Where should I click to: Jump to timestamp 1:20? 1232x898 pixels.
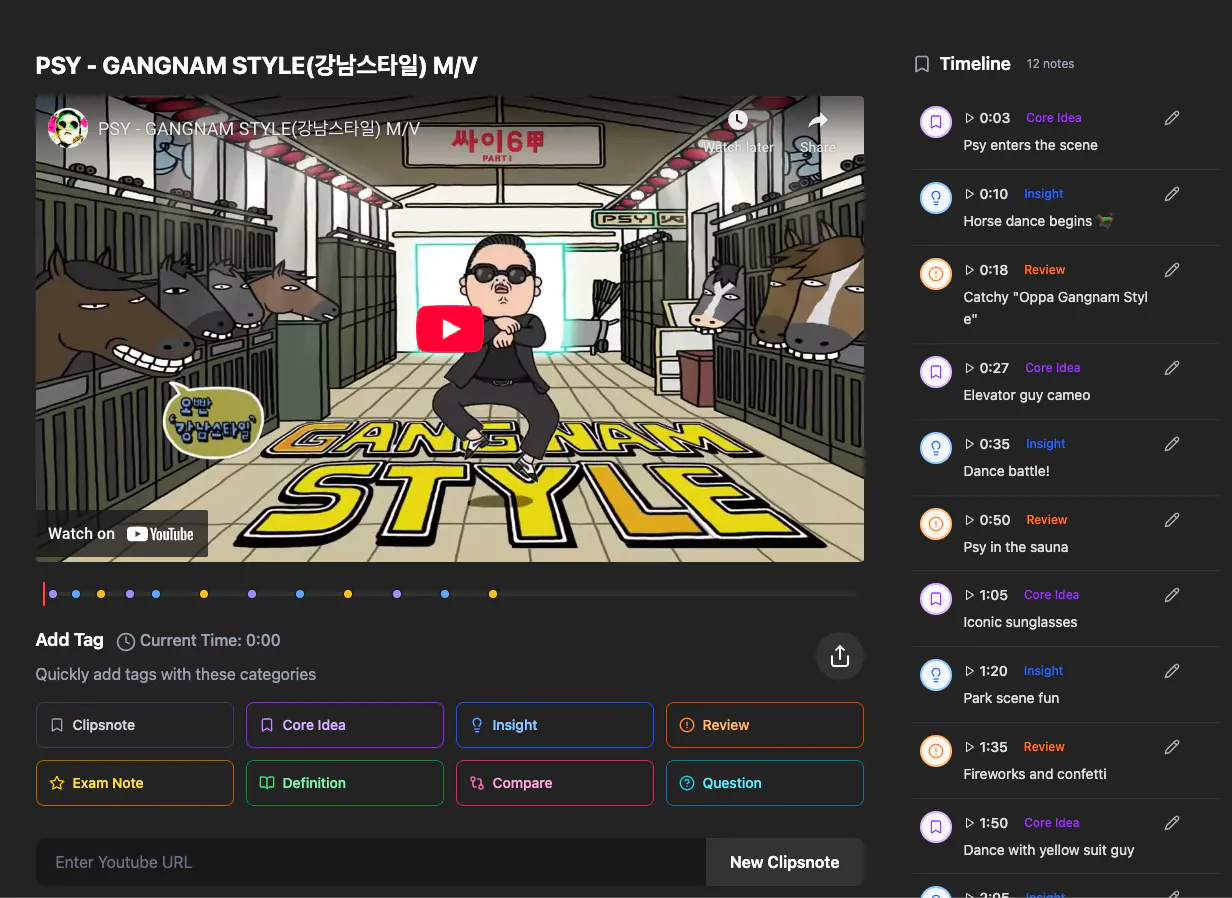point(986,671)
